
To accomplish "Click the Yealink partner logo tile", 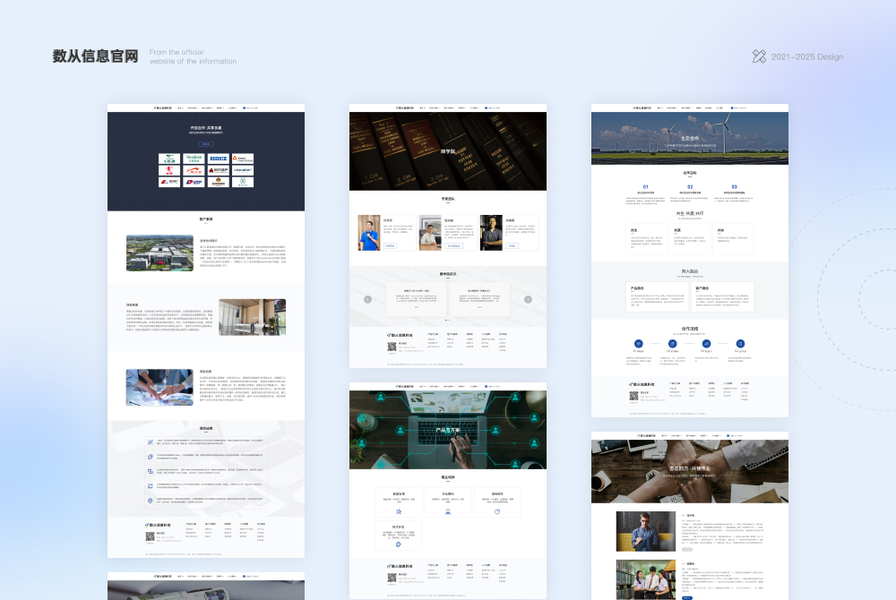I will [194, 158].
